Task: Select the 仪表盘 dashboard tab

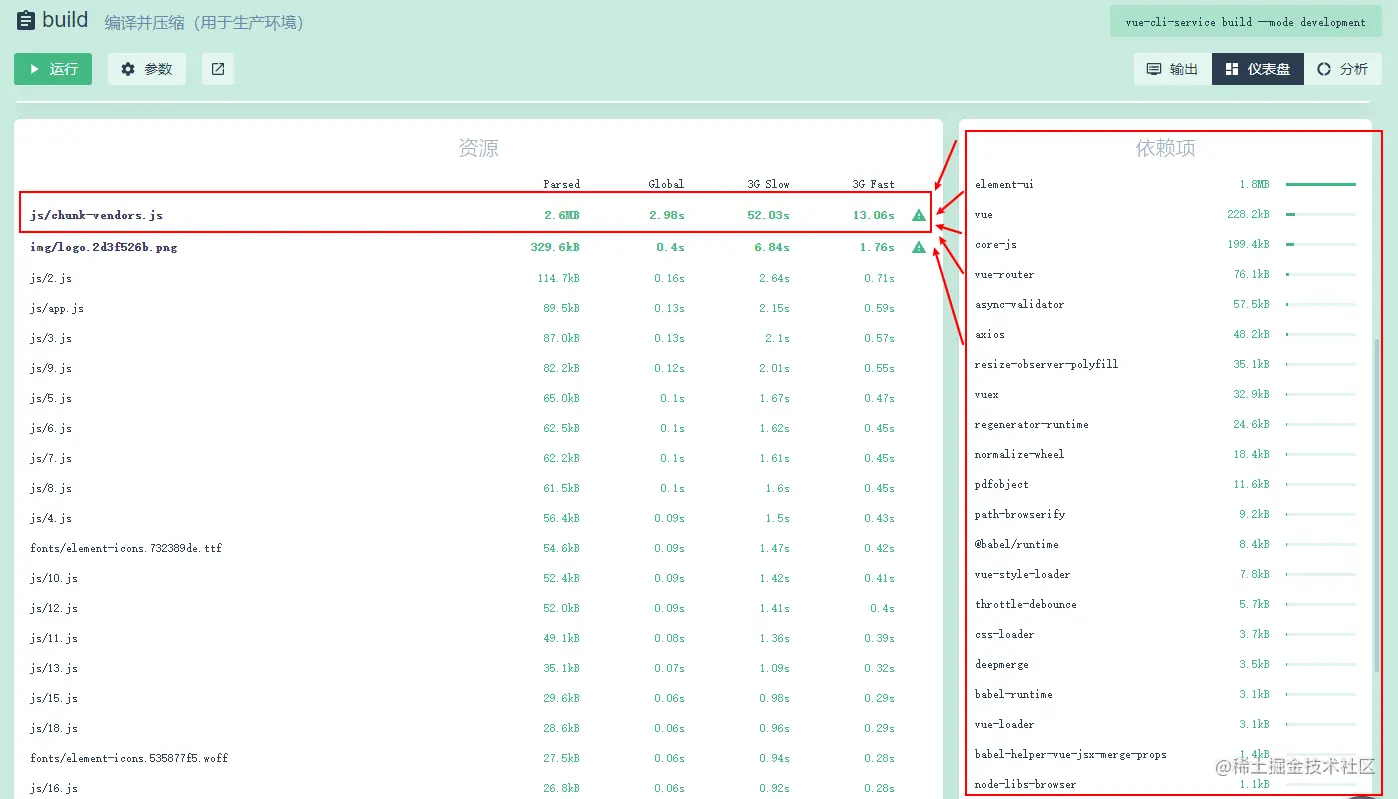Action: tap(1258, 69)
